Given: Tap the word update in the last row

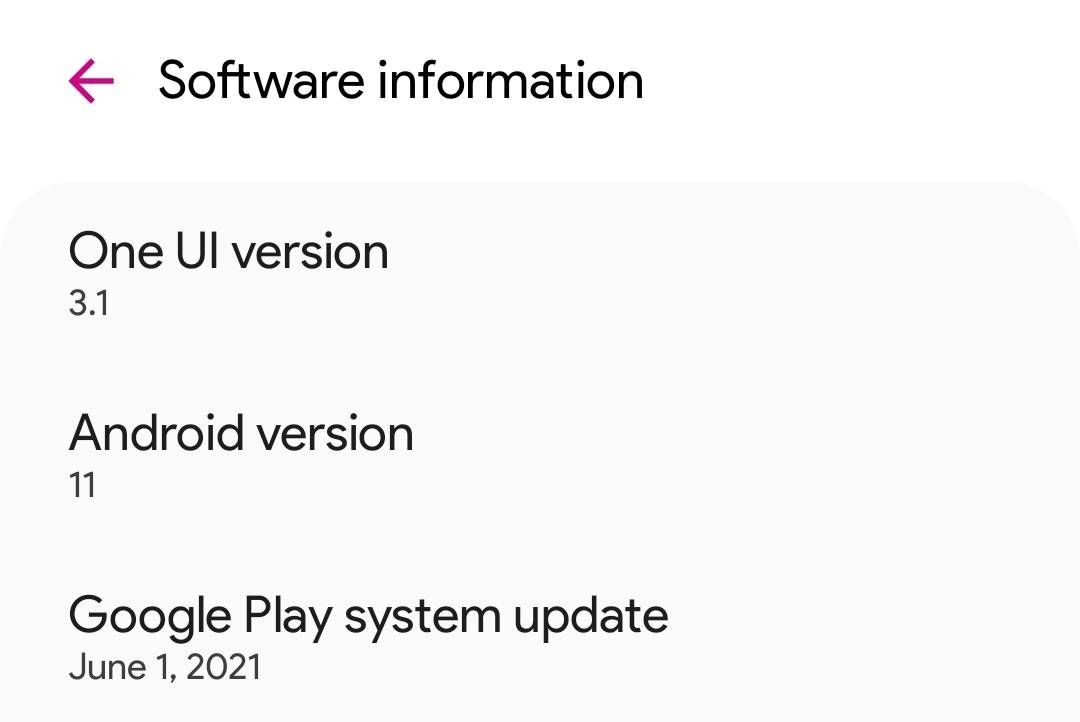Looking at the screenshot, I should 590,617.
